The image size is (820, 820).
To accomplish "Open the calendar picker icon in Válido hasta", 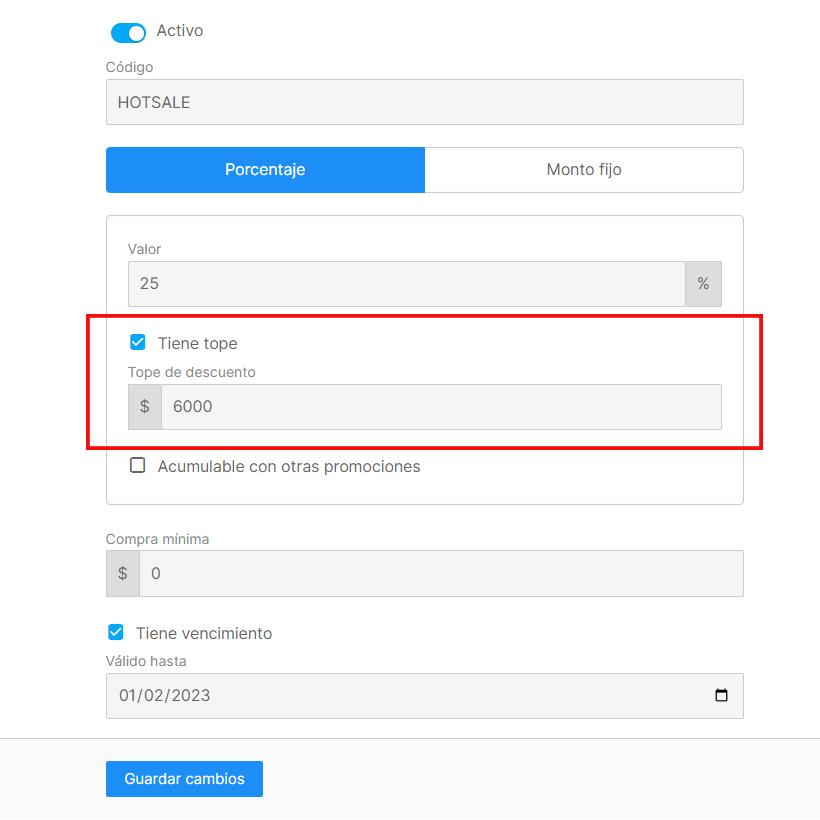I will coord(721,695).
